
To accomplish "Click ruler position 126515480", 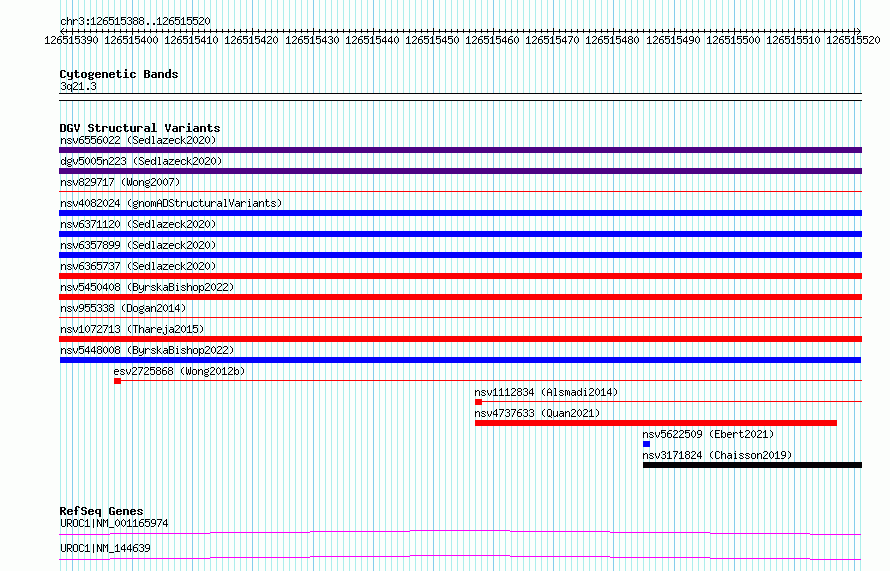I will [x=612, y=40].
